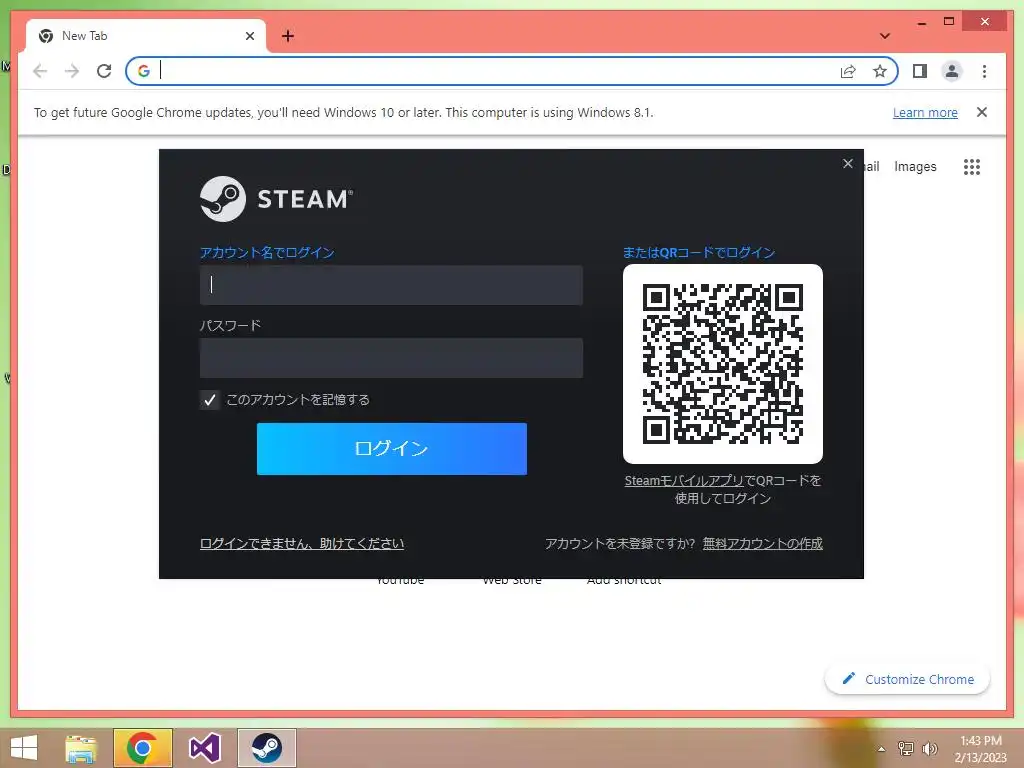1024x768 pixels.
Task: Click the Customize Chrome button
Action: pyautogui.click(x=908, y=679)
